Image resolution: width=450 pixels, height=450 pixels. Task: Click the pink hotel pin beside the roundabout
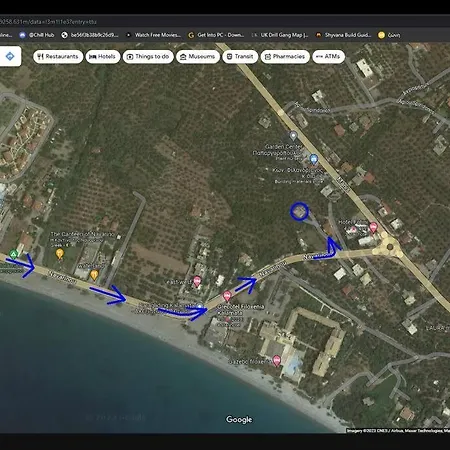coord(373,228)
